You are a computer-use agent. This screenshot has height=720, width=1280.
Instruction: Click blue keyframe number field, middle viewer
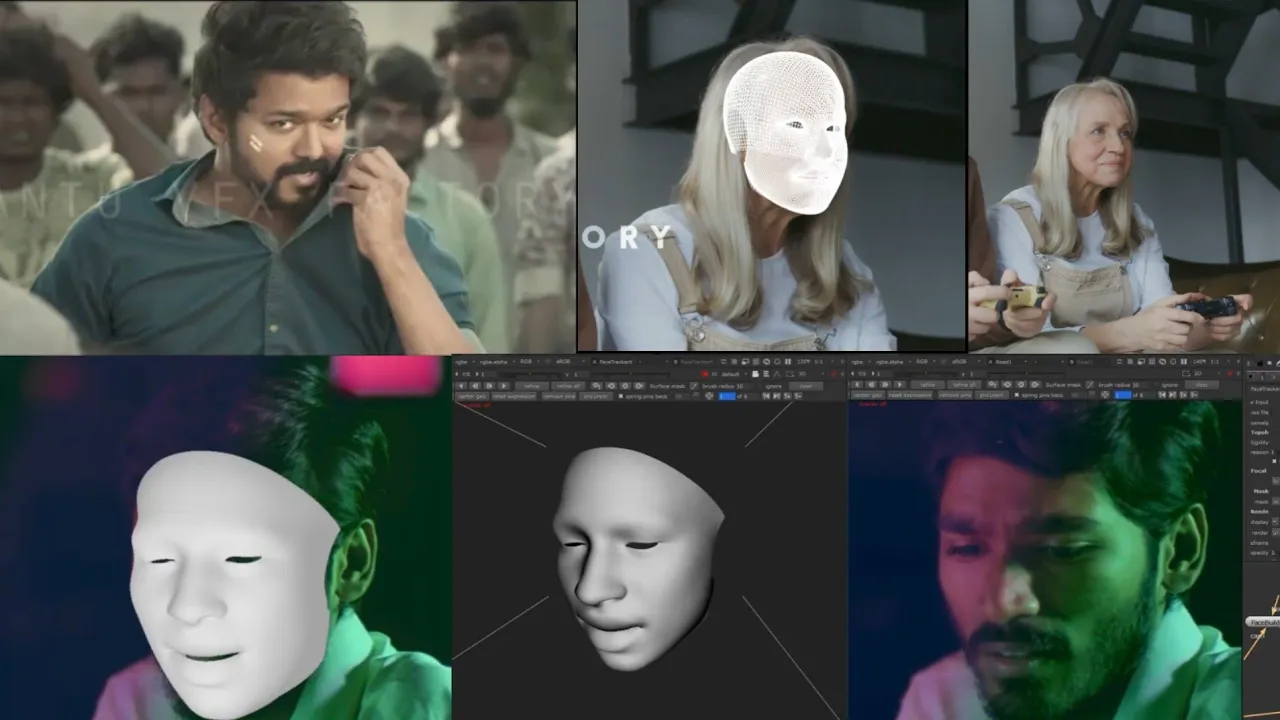tap(727, 396)
